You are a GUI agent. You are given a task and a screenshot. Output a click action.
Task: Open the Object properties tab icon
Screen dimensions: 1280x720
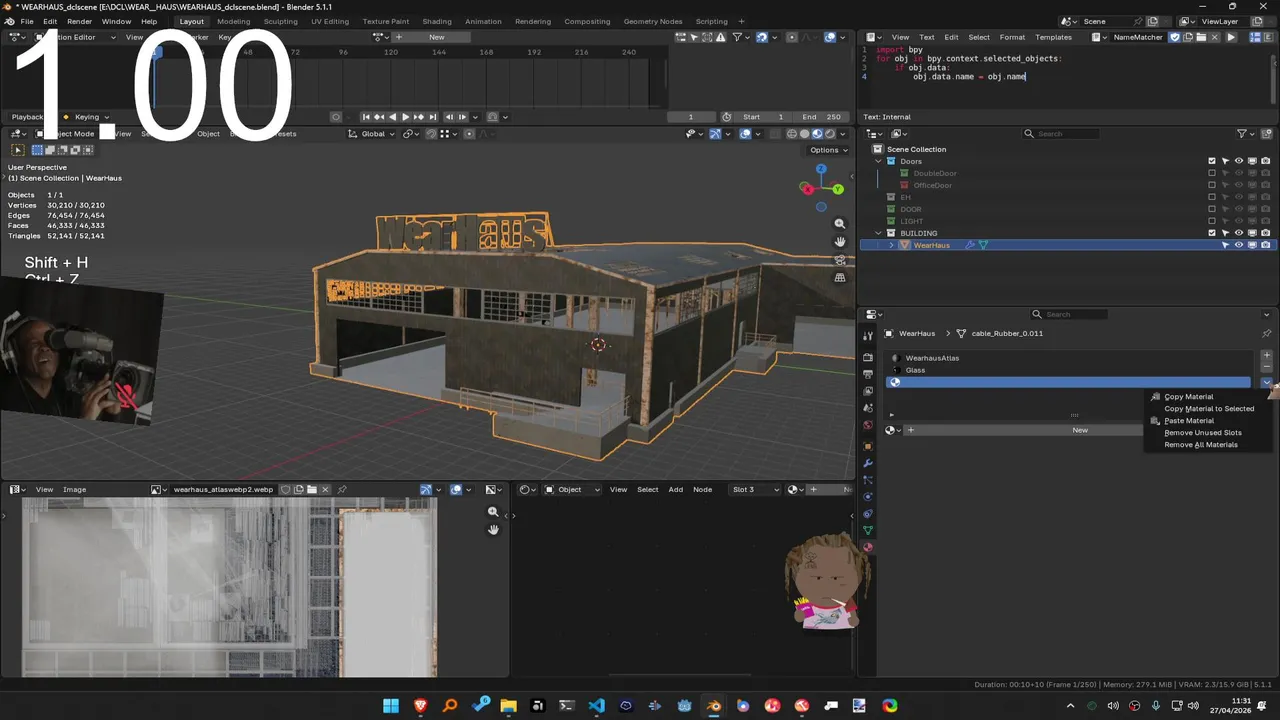coord(868,446)
